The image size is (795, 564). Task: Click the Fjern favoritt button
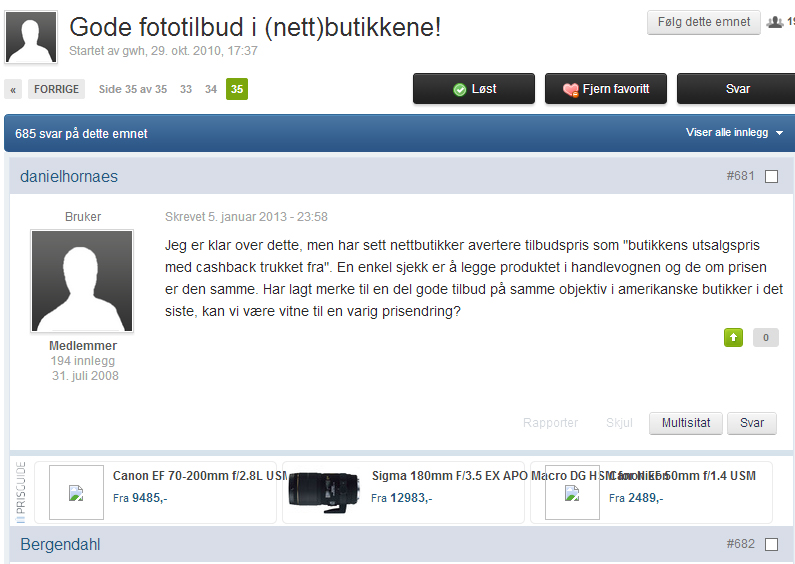point(606,89)
